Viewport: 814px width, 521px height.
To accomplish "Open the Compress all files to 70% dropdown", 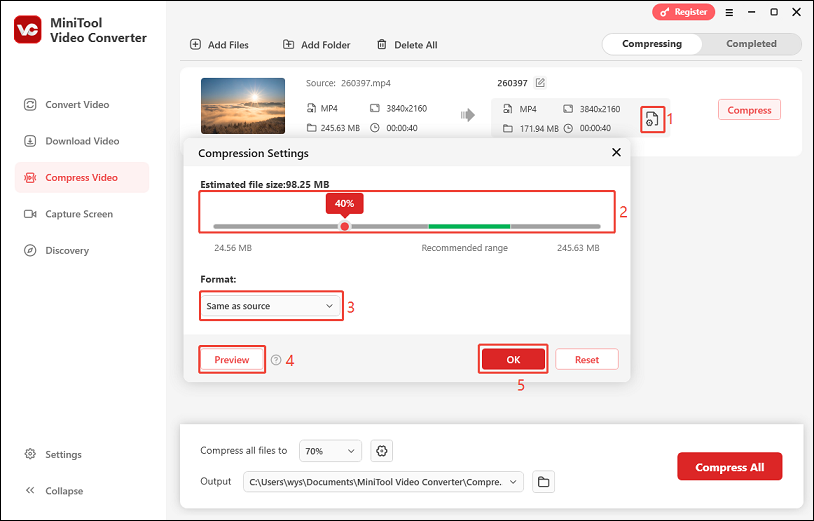I will coord(330,451).
